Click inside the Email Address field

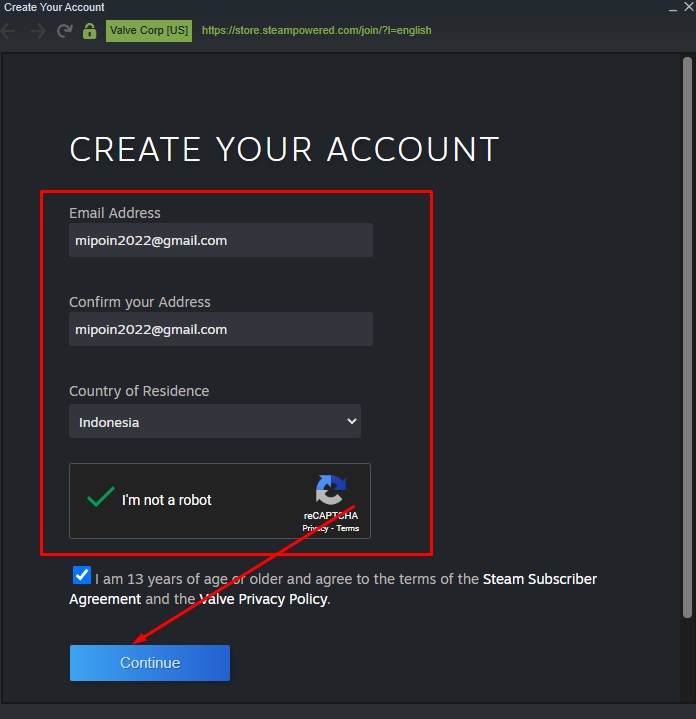pos(220,240)
